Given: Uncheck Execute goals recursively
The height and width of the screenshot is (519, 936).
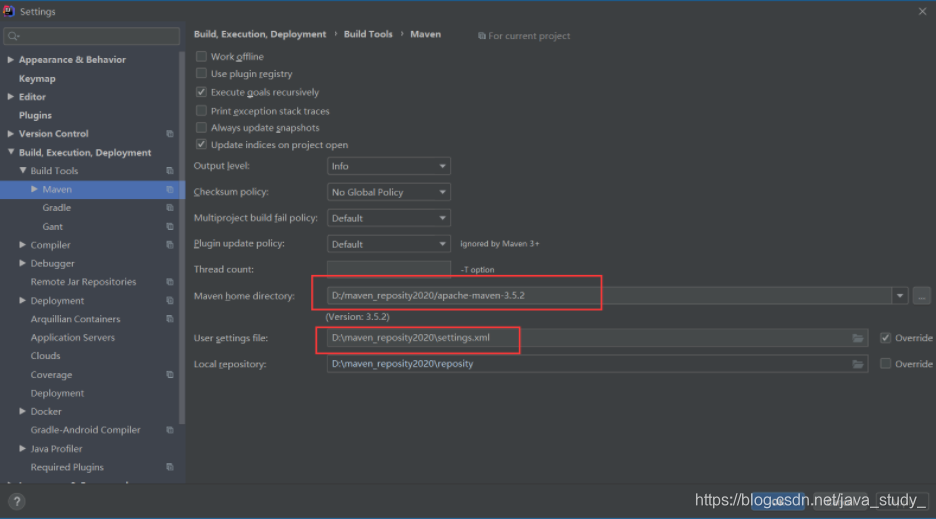Looking at the screenshot, I should pos(201,92).
